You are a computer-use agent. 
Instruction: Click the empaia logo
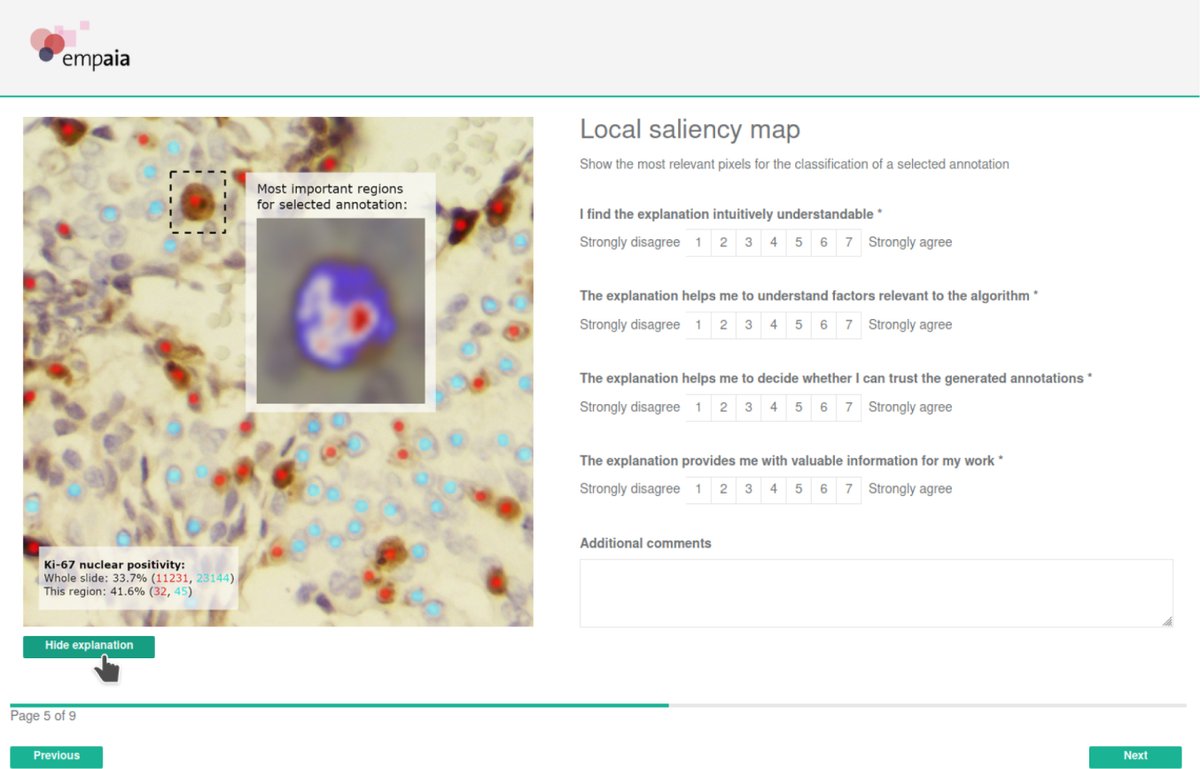tap(80, 47)
